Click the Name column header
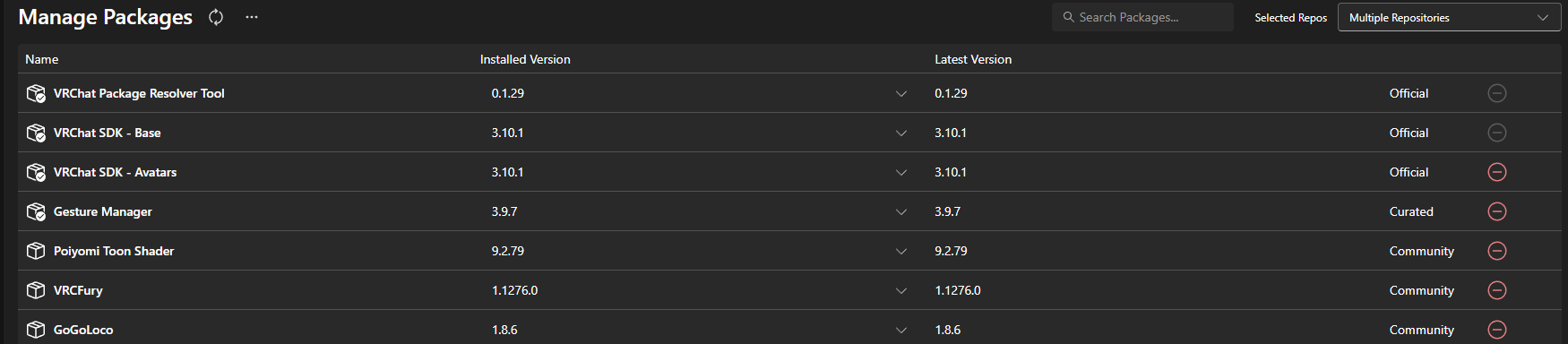Viewport: 1568px width, 344px height. 42,59
